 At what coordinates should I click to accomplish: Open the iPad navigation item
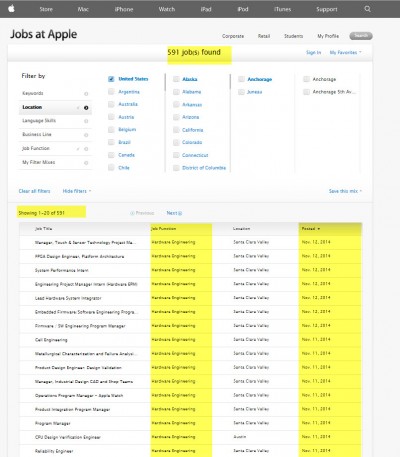[x=206, y=9]
